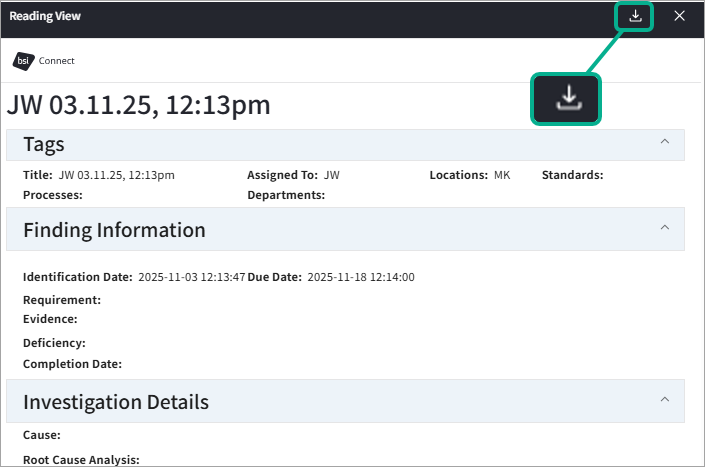Click the Standards label
This screenshot has height=467, width=705.
pyautogui.click(x=572, y=175)
